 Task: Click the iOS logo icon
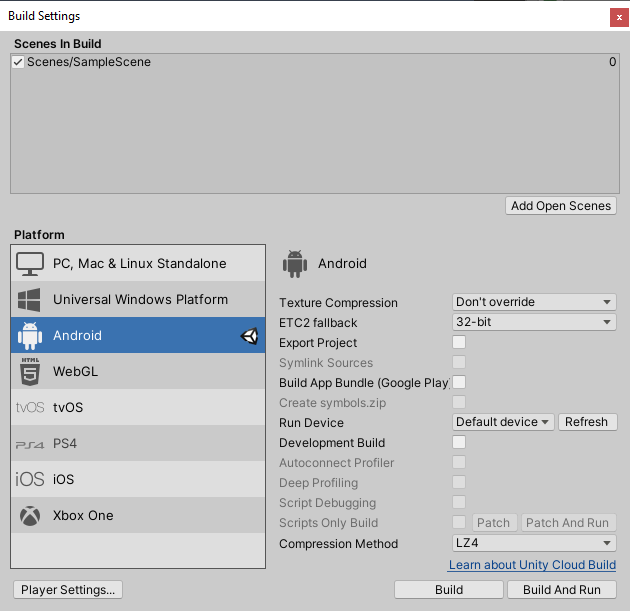[30, 479]
